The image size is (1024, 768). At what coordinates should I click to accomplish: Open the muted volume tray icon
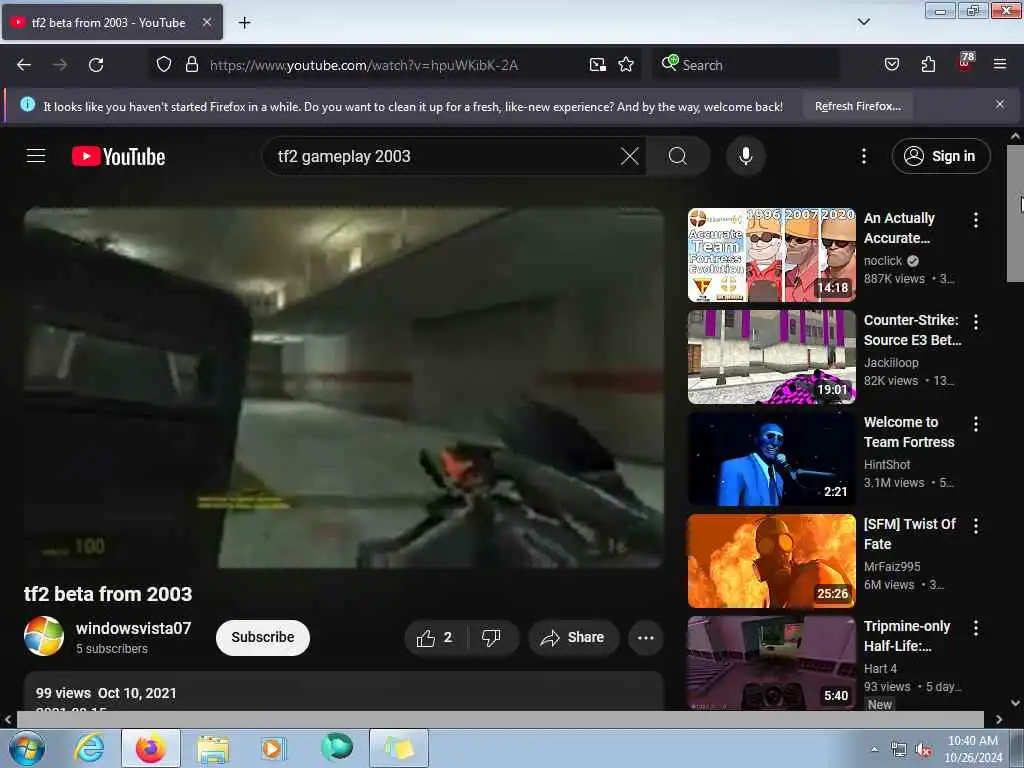[x=923, y=750]
